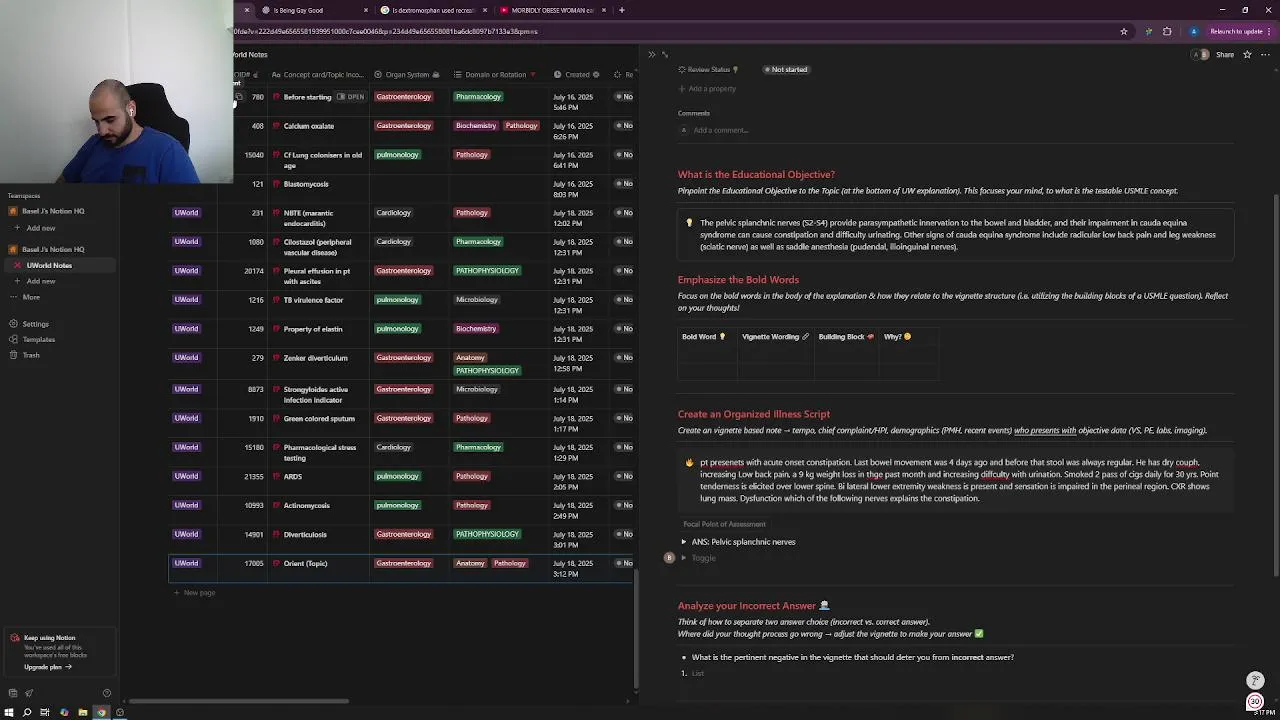Open the 'Diverticulosis' row

[305, 535]
